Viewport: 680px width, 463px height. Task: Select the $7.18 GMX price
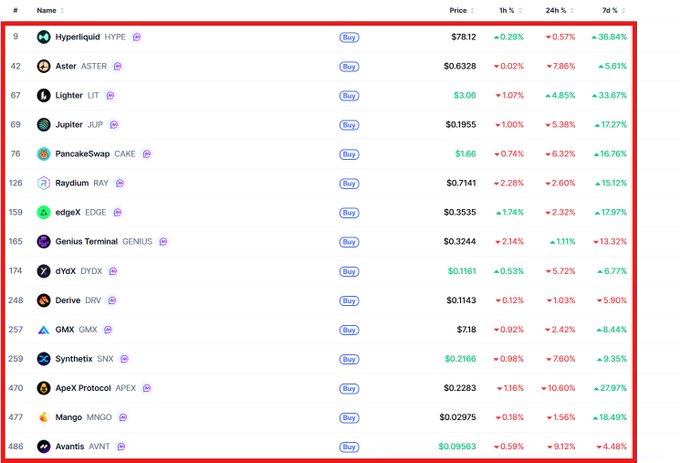(x=466, y=330)
